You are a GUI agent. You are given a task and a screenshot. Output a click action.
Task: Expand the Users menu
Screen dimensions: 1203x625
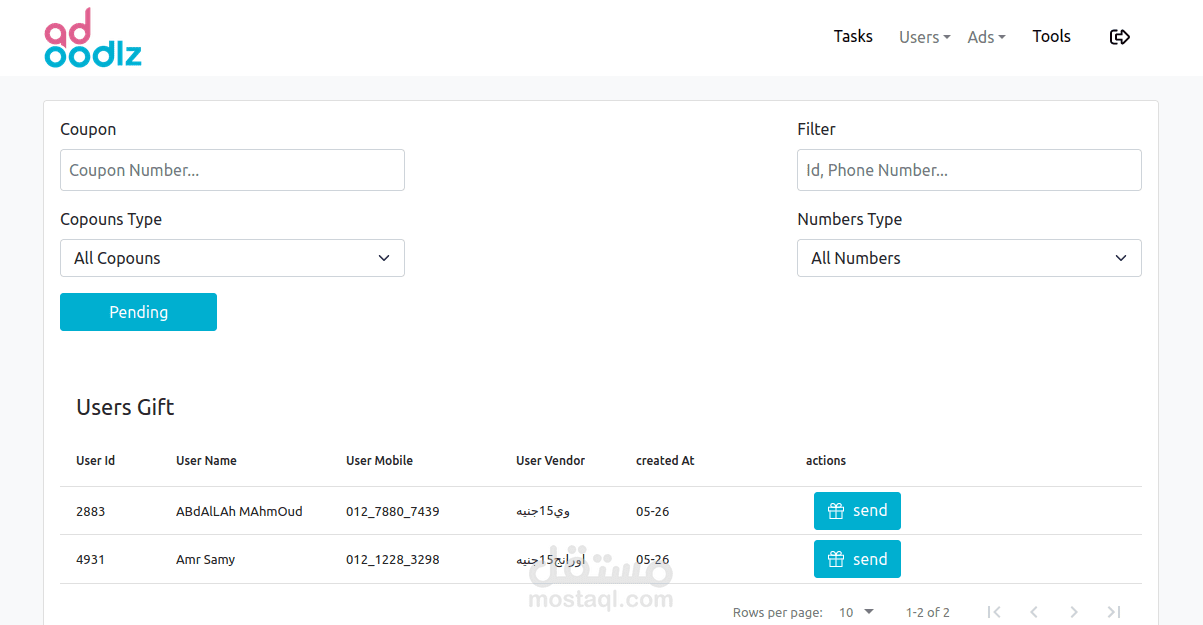[924, 37]
